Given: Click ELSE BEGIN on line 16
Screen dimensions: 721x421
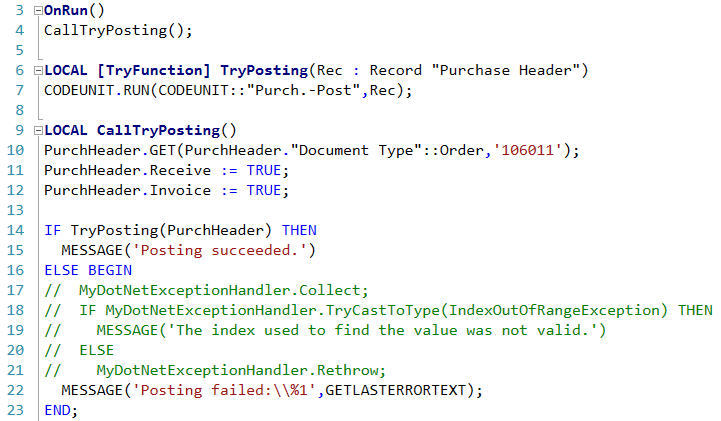Looking at the screenshot, I should point(88,270).
